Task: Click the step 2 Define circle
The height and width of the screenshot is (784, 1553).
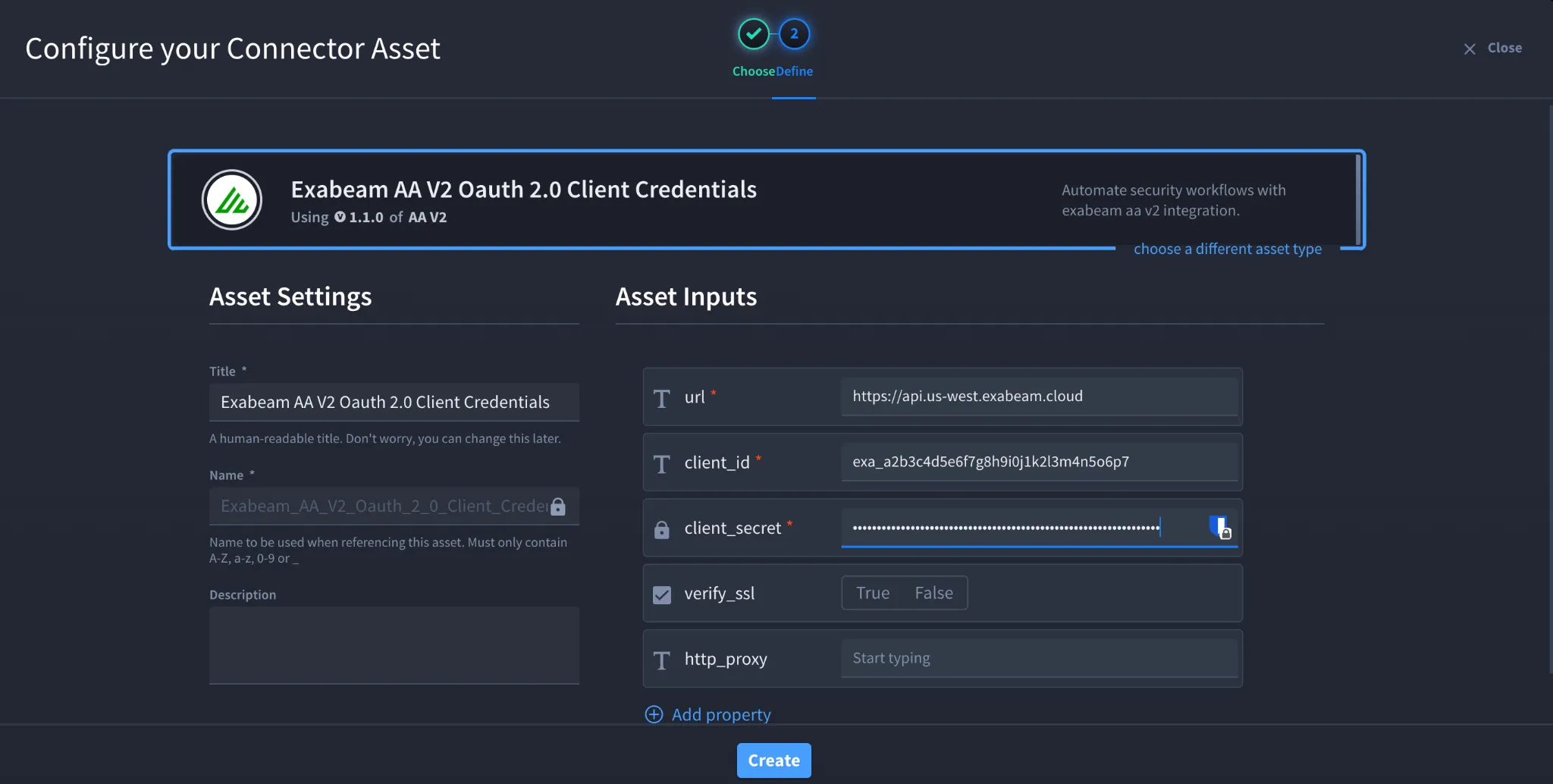Action: coord(794,33)
